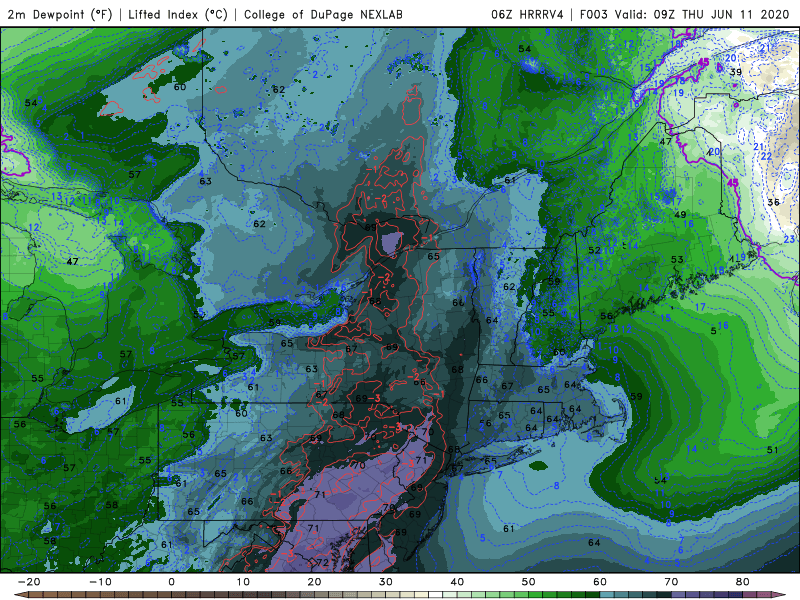The height and width of the screenshot is (600, 800).
Task: Click the 20 label on the color scale
Action: tap(314, 582)
